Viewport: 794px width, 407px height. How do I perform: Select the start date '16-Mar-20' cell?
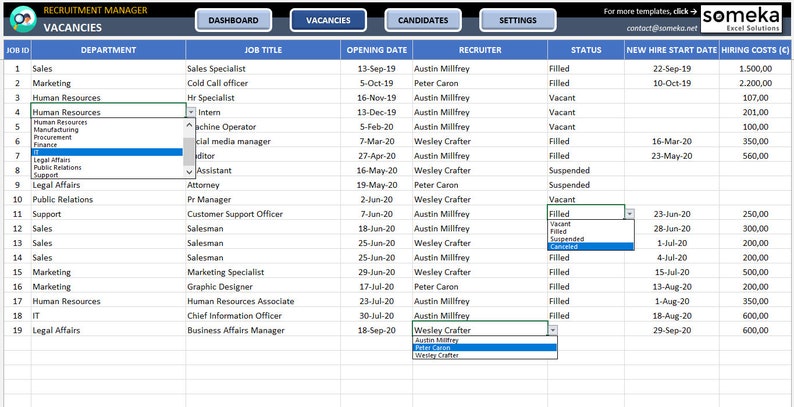tap(672, 141)
